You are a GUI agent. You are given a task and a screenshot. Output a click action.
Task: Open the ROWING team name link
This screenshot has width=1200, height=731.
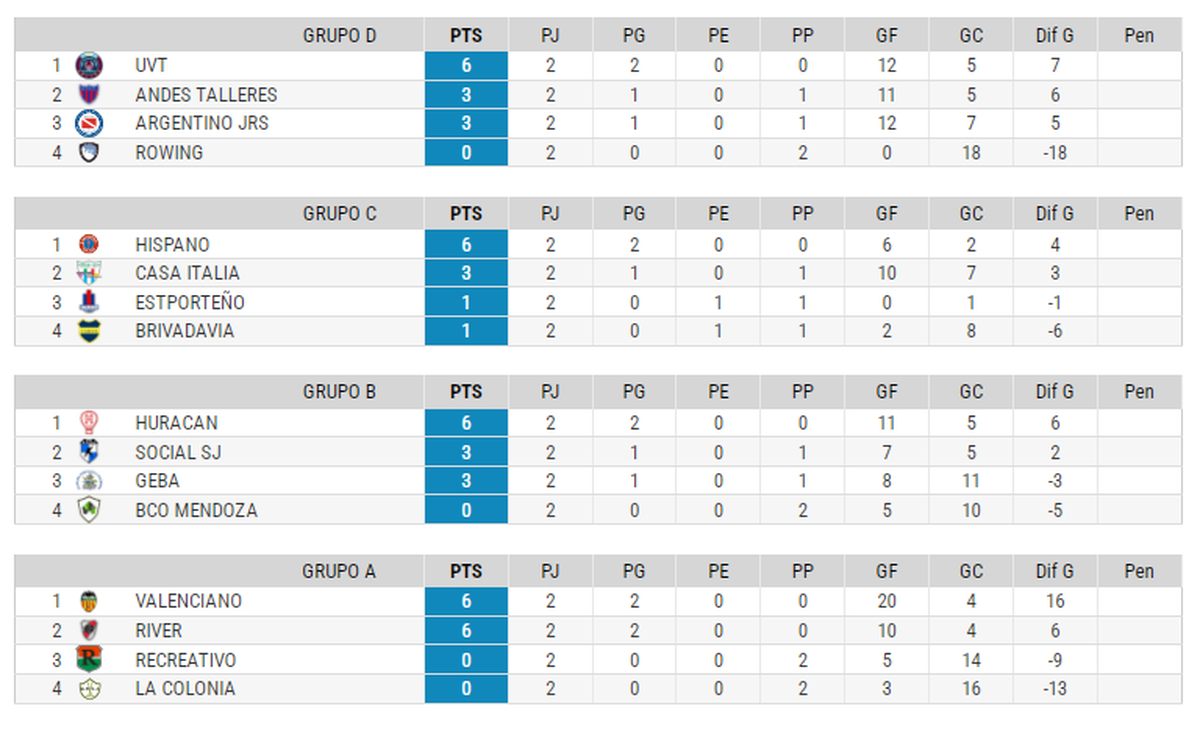point(169,153)
